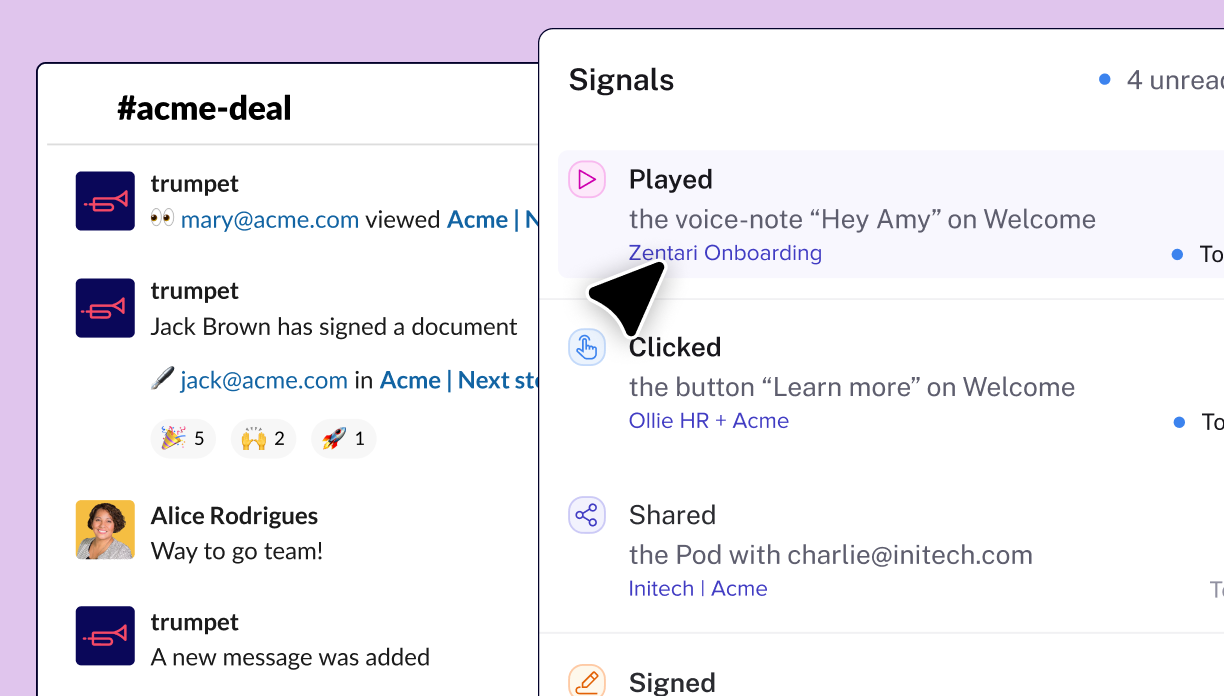Click the #acme-deal channel title

pyautogui.click(x=204, y=108)
